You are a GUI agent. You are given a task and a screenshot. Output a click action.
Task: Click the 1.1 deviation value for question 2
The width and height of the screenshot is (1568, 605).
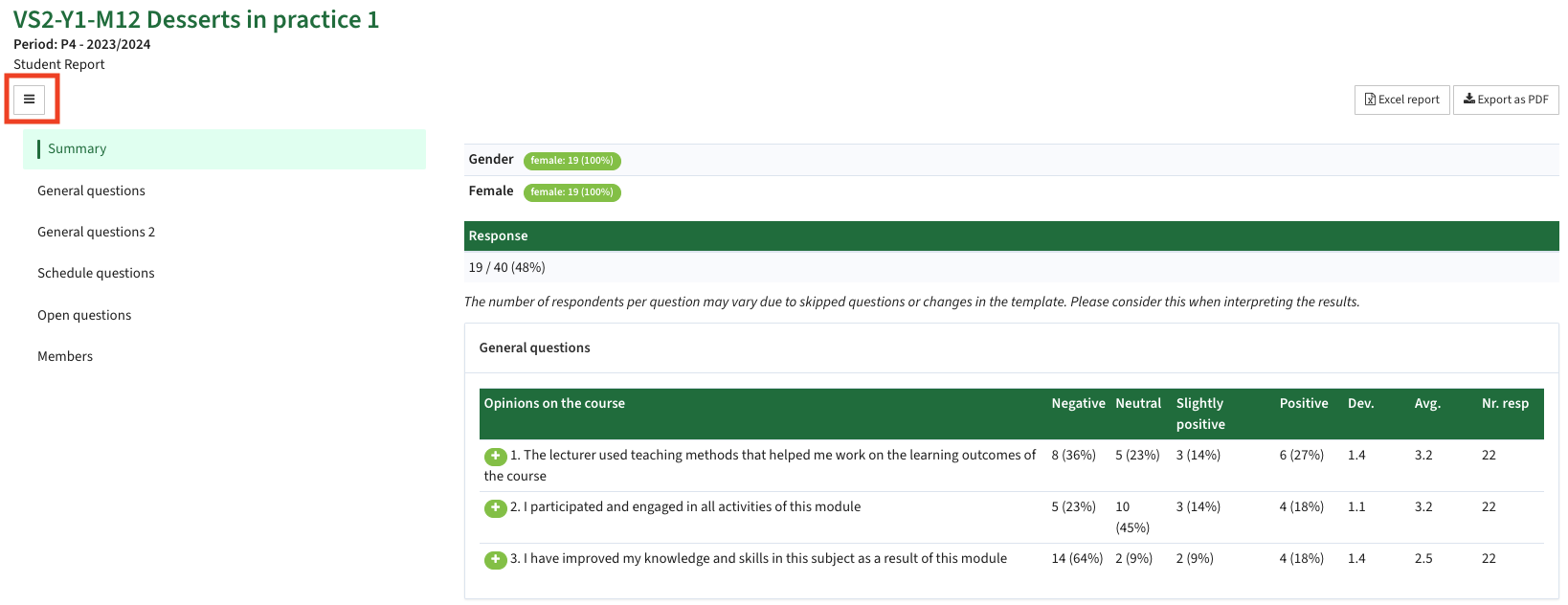click(x=1356, y=506)
